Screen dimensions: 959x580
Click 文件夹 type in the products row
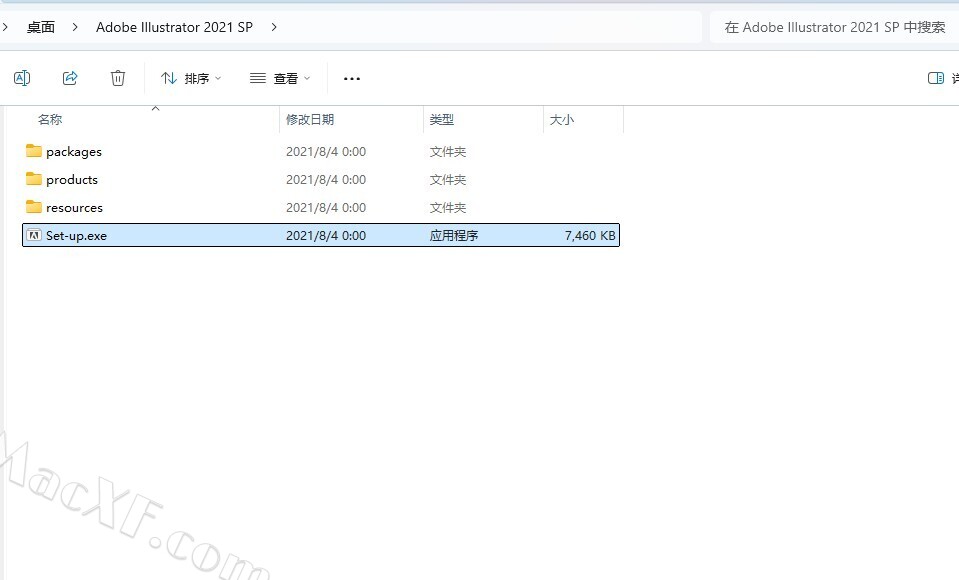(x=448, y=179)
